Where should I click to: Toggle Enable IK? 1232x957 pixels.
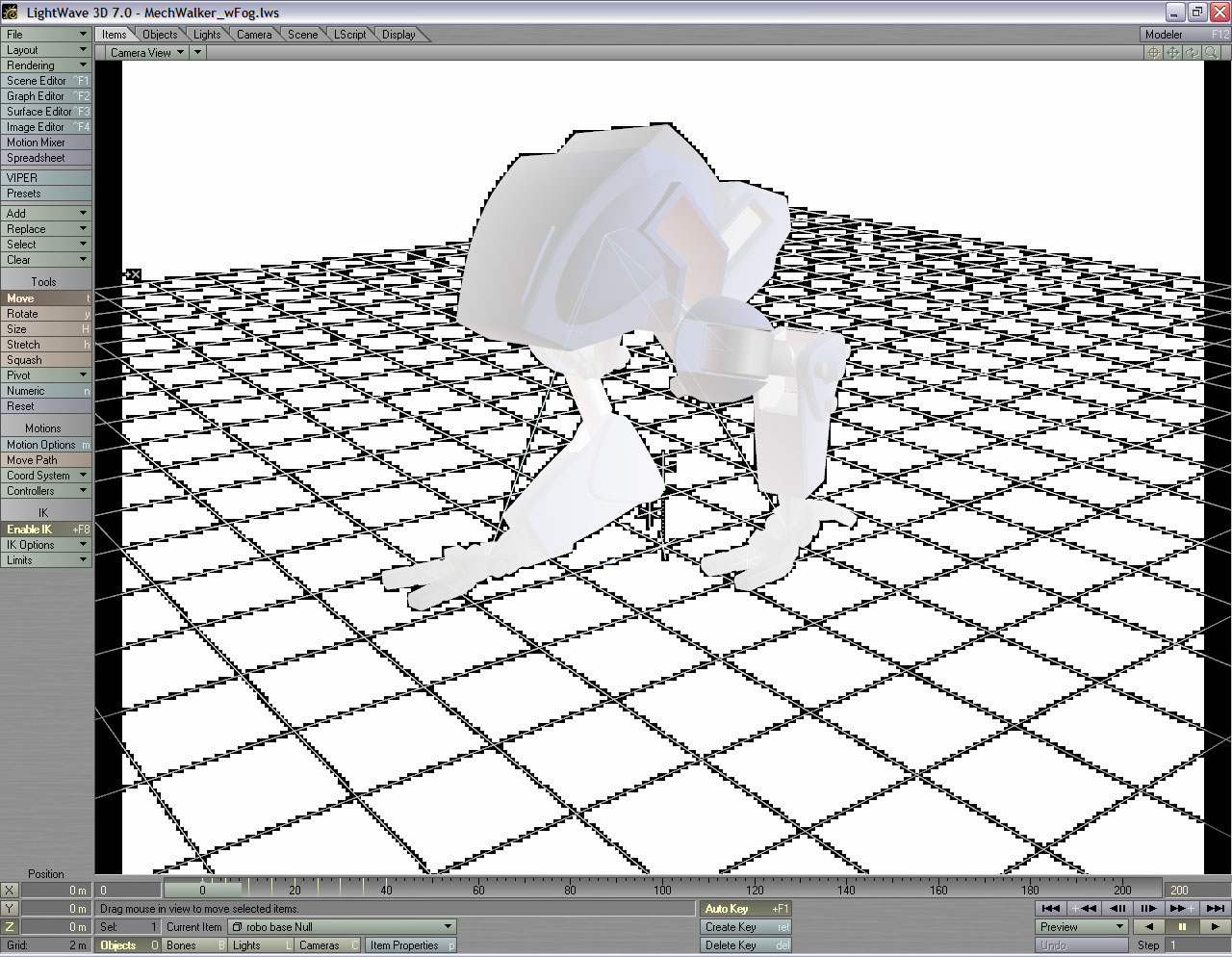46,530
